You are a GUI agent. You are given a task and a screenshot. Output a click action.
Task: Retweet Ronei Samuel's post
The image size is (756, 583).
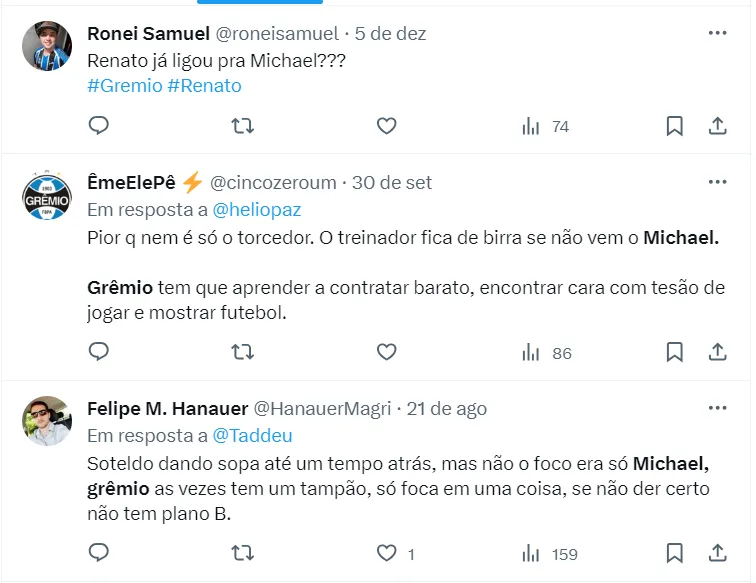click(242, 126)
